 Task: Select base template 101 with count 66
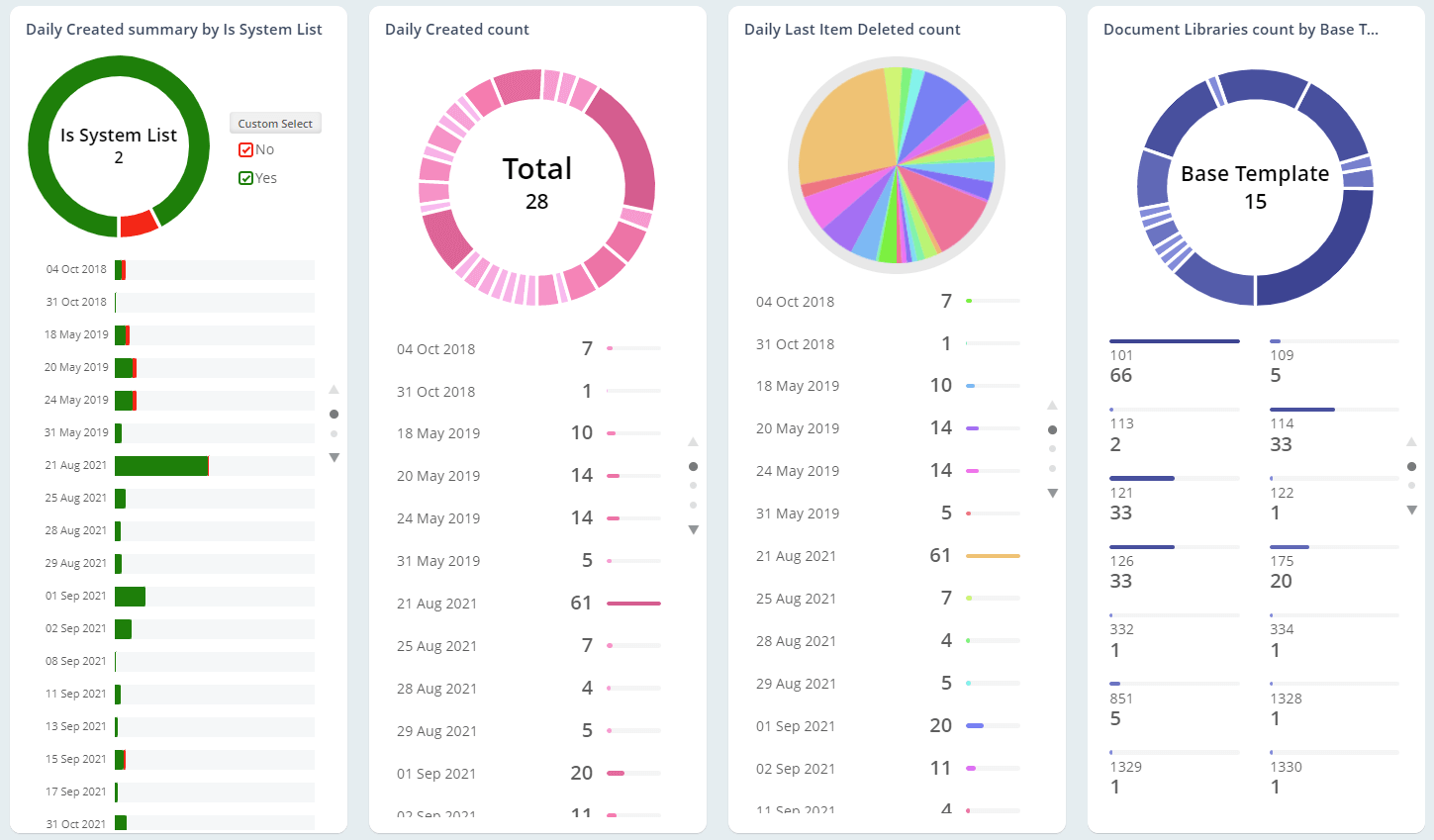click(1174, 363)
